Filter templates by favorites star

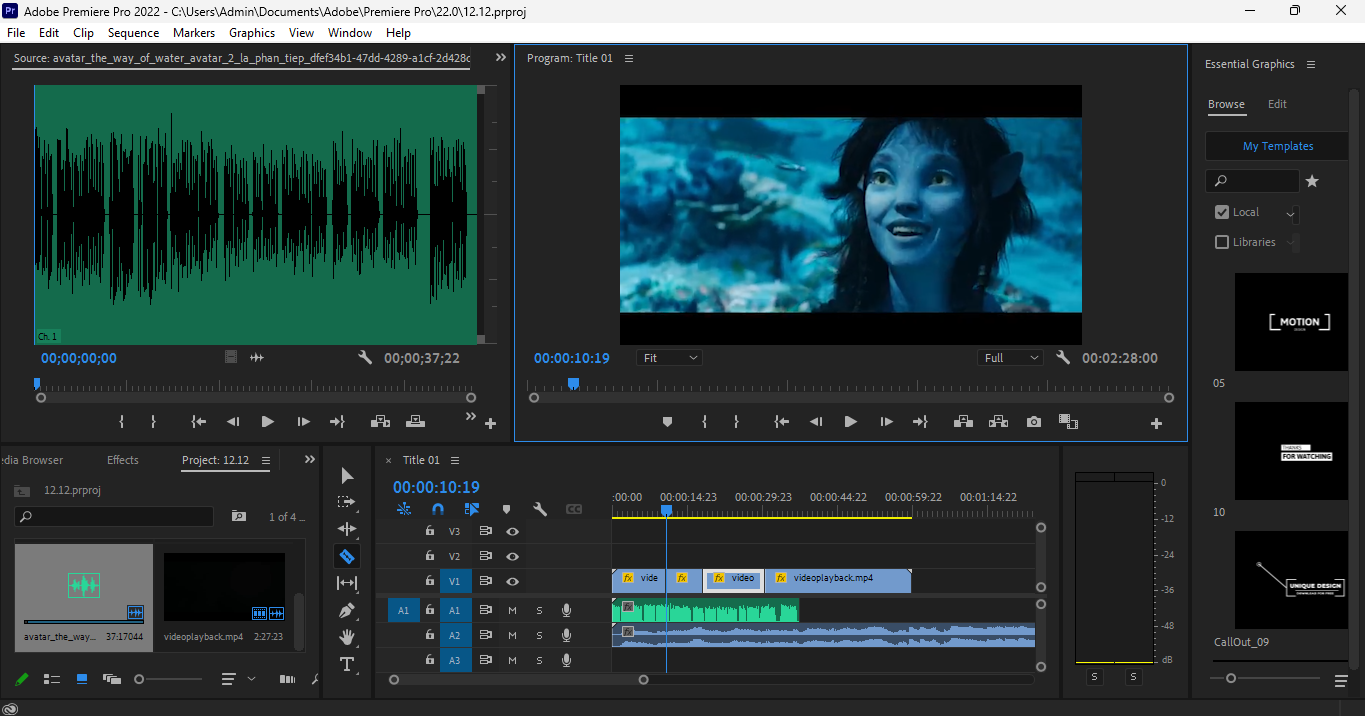[1312, 181]
